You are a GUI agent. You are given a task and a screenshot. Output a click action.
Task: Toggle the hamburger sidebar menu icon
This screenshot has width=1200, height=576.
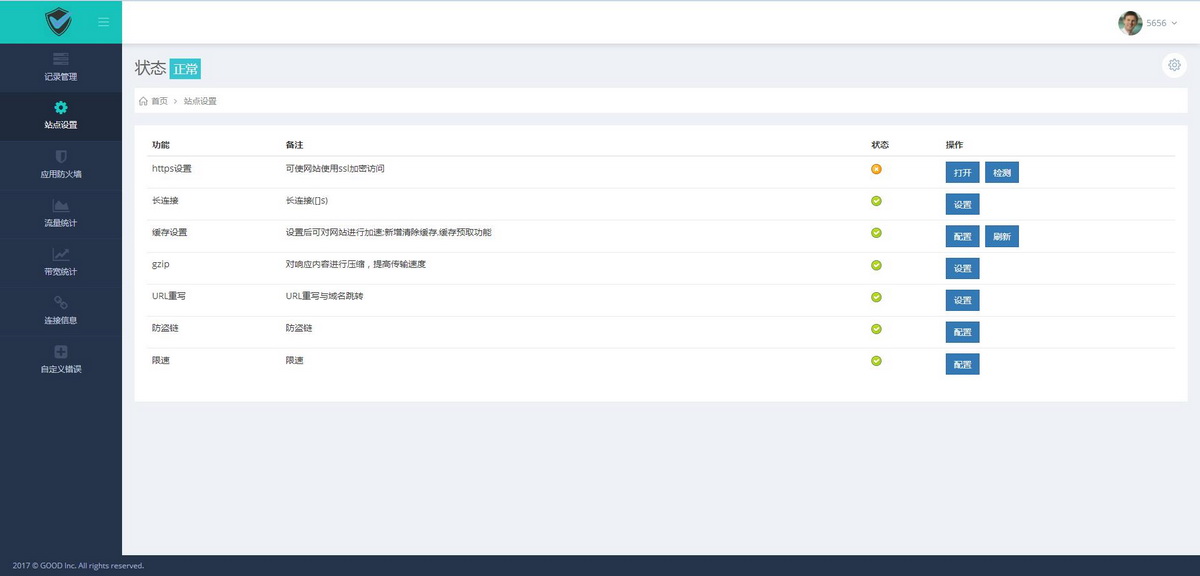[104, 22]
